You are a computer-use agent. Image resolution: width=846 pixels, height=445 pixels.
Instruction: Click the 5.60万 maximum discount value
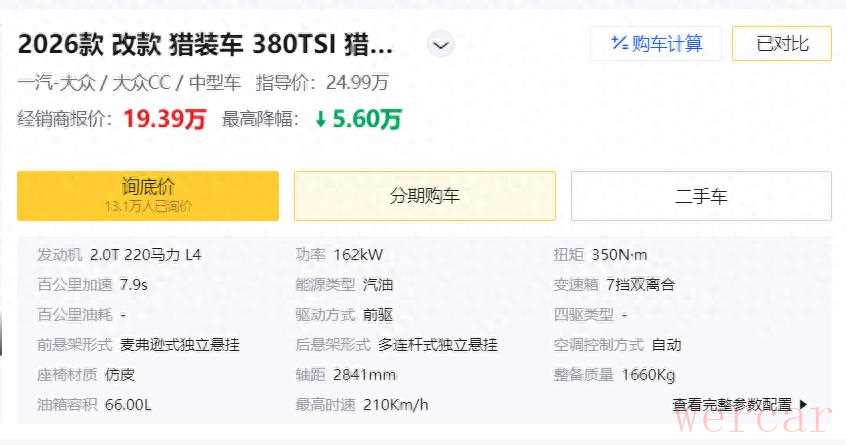point(366,119)
